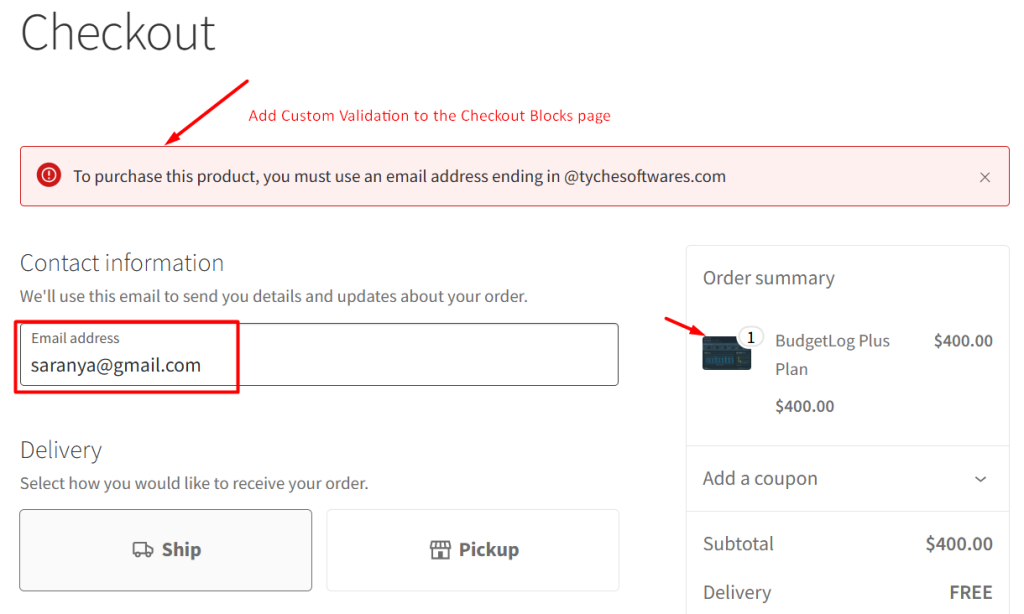Click the red custom validation annotation text

click(430, 115)
